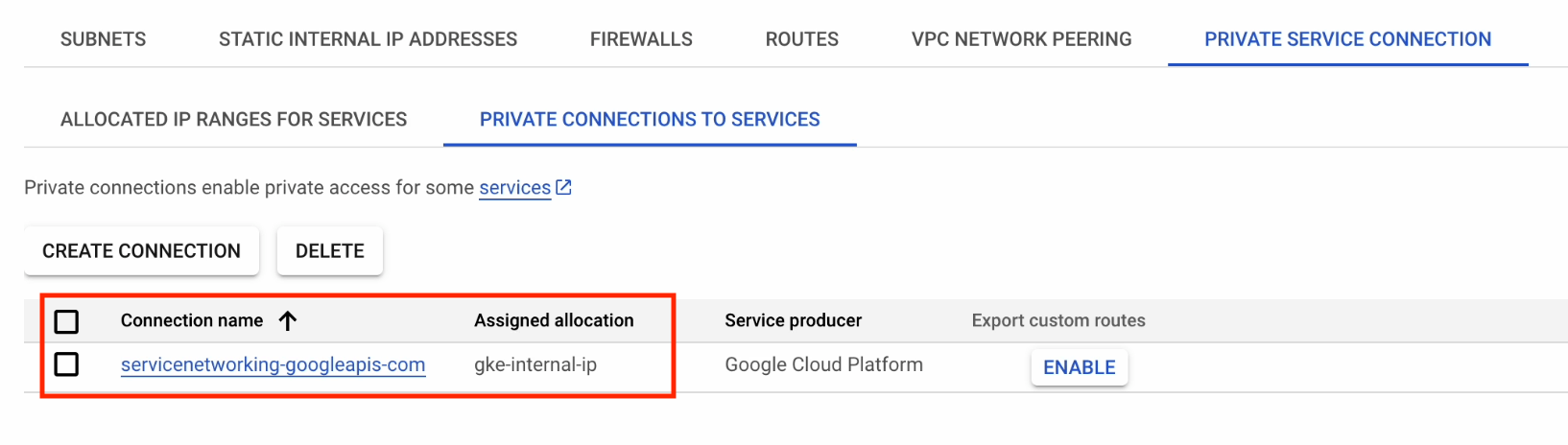Click the external link icon next to services

tap(564, 188)
